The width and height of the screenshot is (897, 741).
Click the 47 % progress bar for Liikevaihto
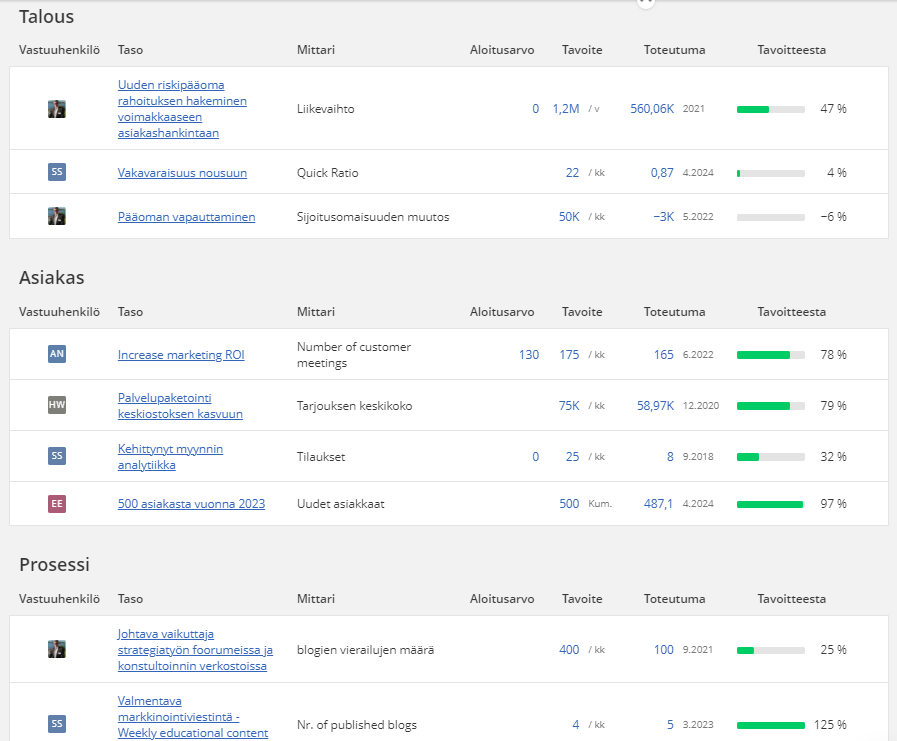tap(770, 109)
